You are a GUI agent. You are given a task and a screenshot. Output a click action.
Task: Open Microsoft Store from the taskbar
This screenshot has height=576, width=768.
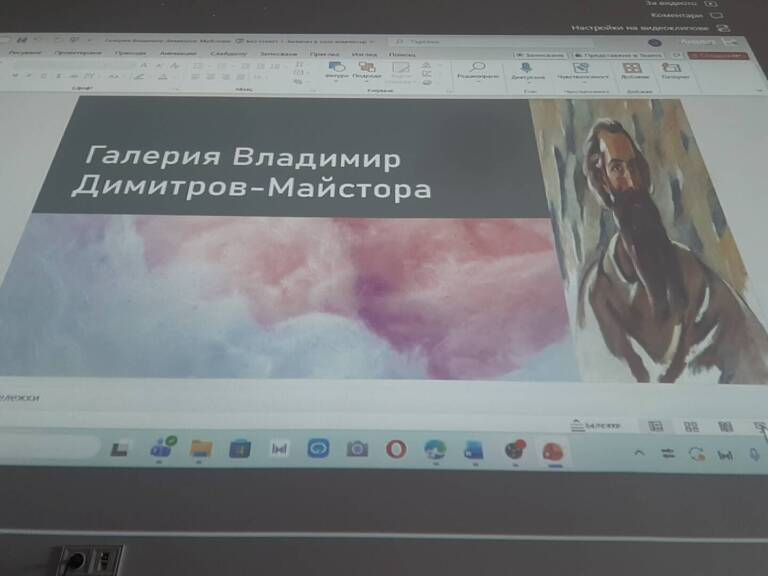pyautogui.click(x=240, y=449)
